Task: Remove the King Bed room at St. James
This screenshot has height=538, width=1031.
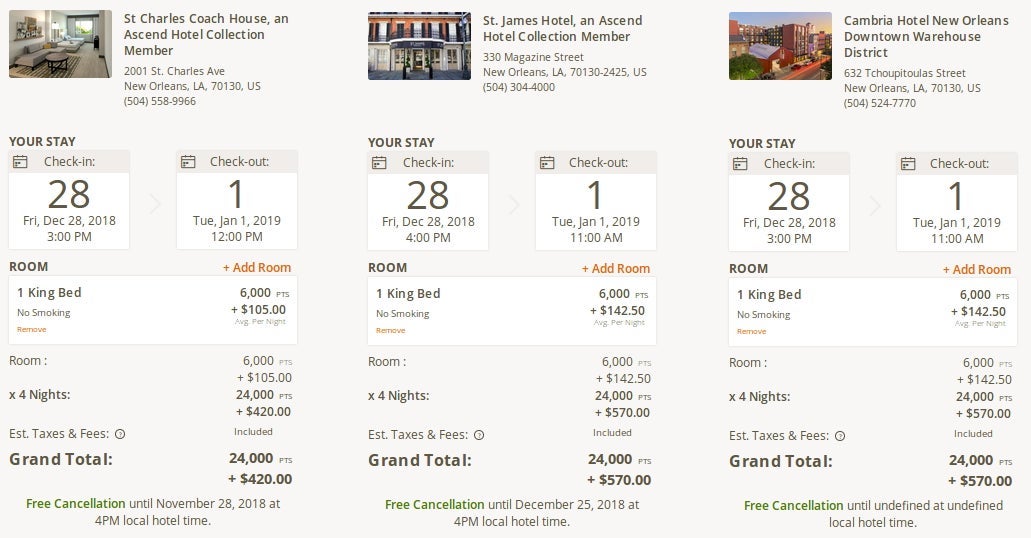Action: click(x=391, y=331)
